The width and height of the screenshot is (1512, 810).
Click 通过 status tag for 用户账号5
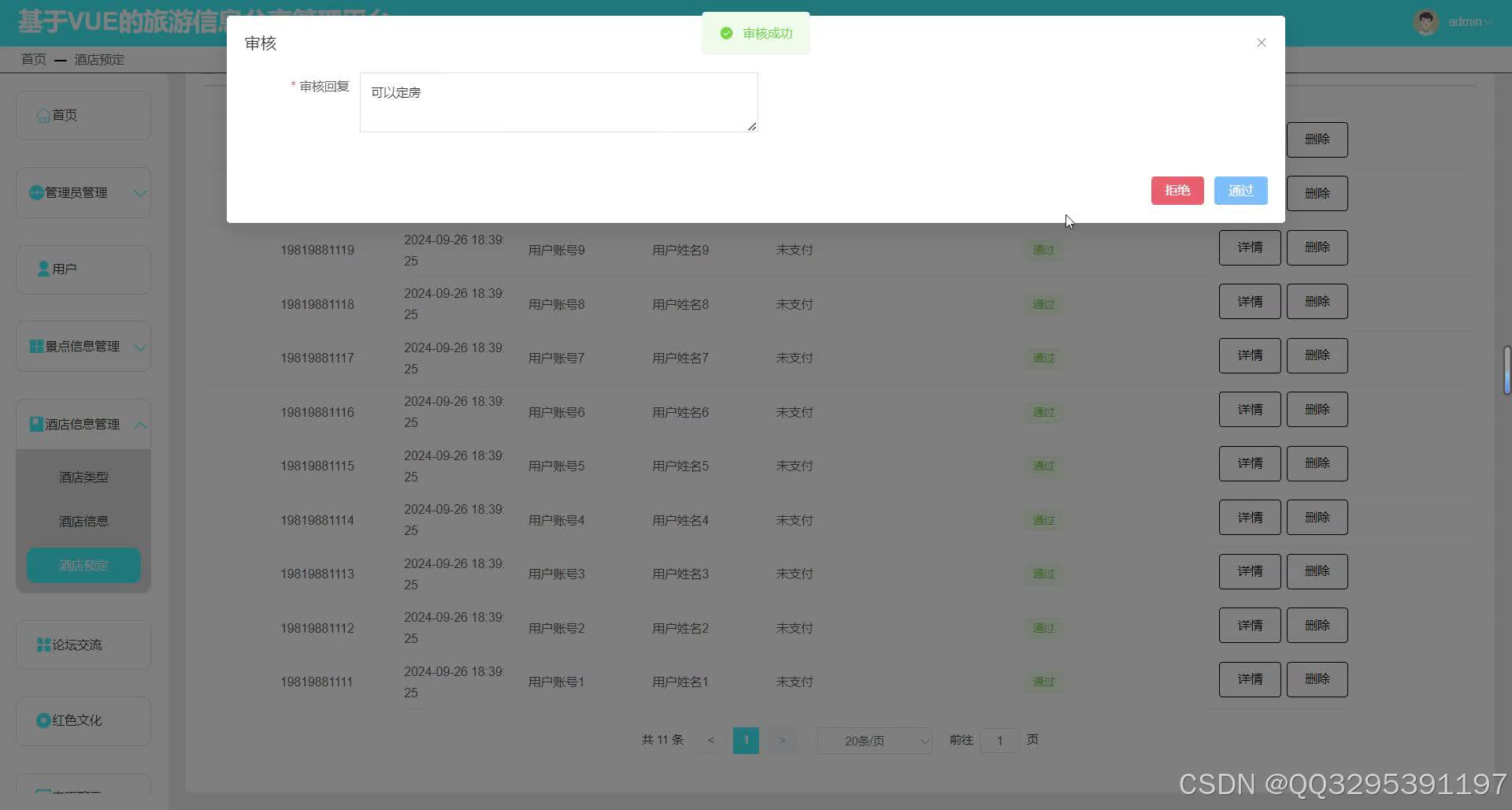[1043, 466]
